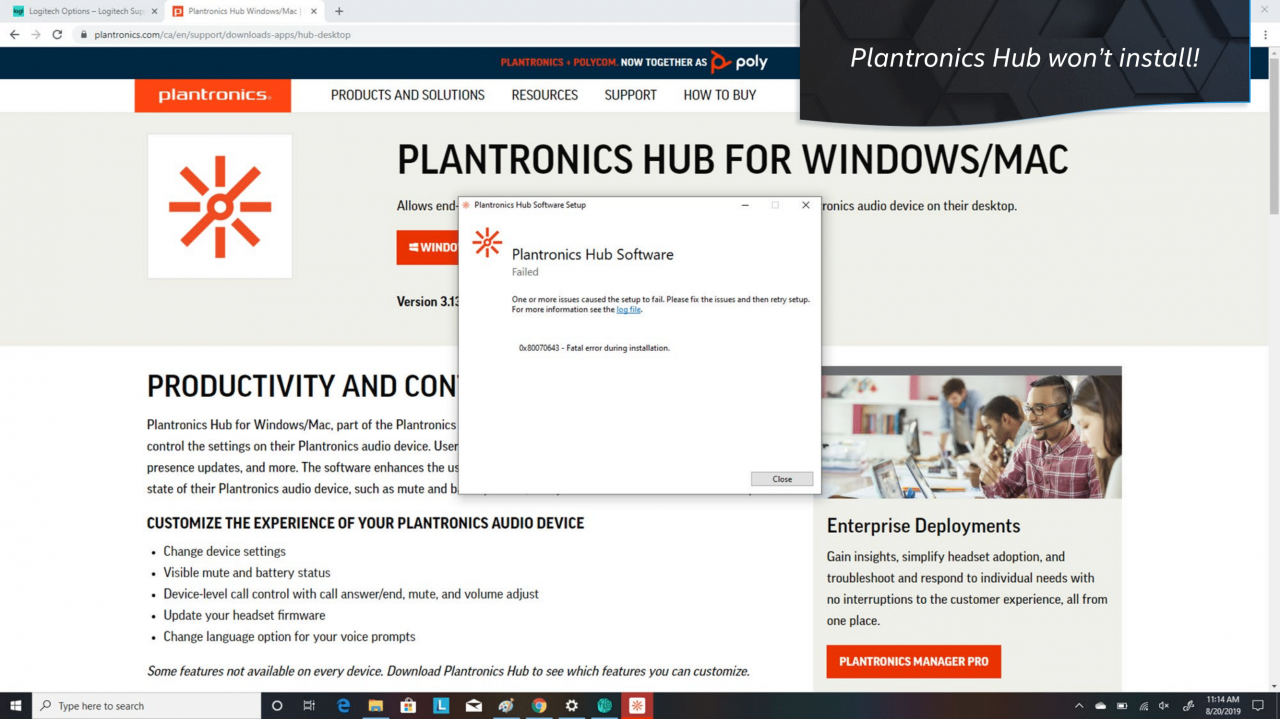
Task: Click the taskbar clock showing 11:14 AM
Action: tap(1222, 705)
